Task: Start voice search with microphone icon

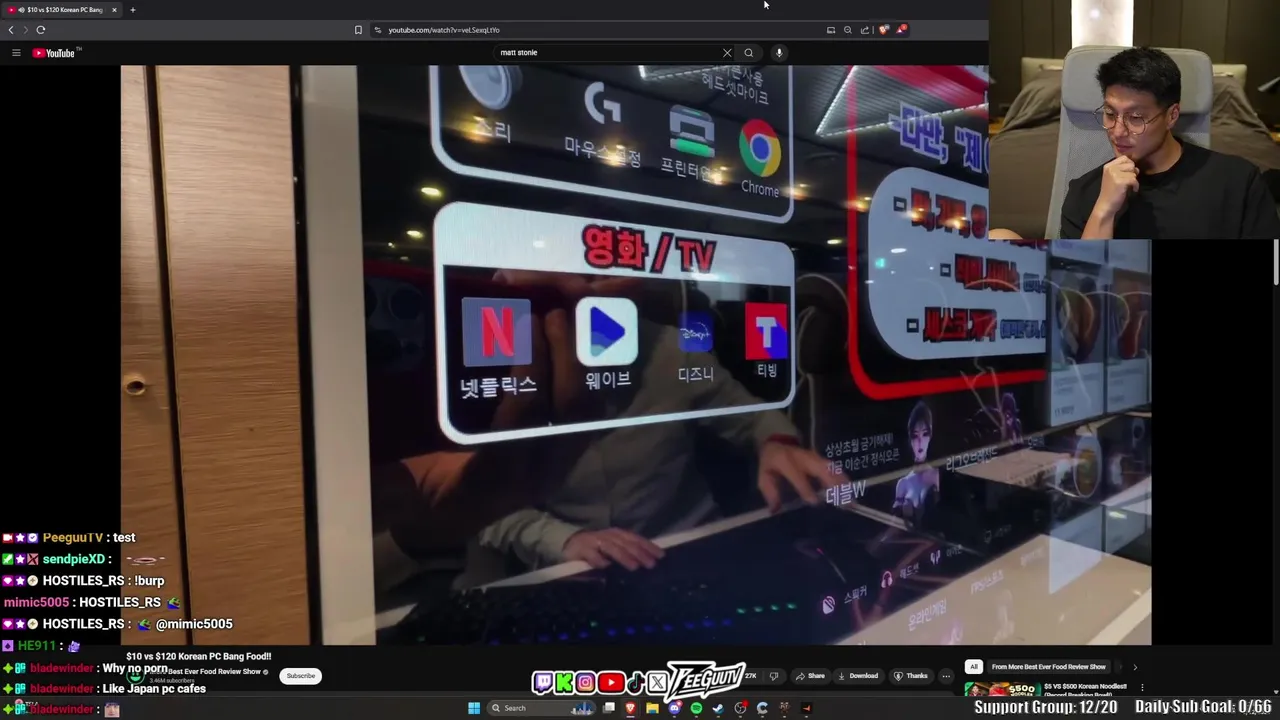Action: [779, 53]
